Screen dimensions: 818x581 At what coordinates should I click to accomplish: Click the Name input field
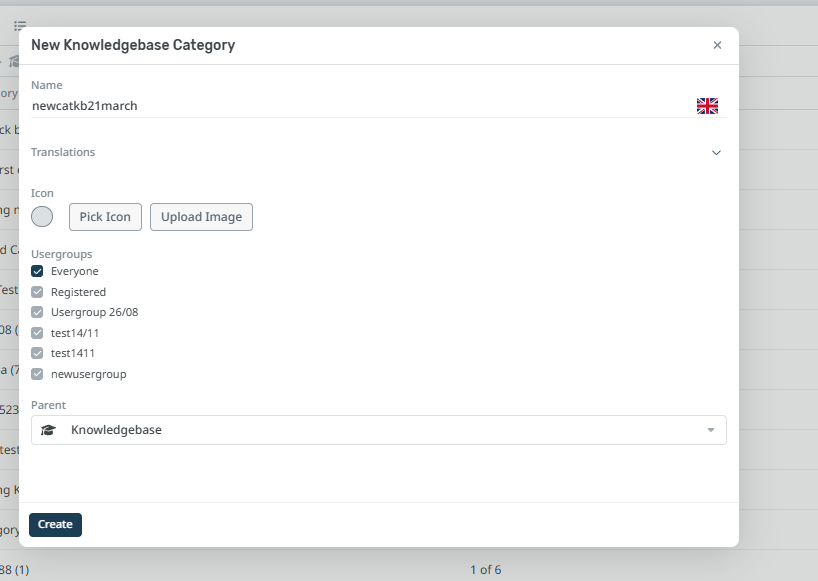click(x=360, y=106)
